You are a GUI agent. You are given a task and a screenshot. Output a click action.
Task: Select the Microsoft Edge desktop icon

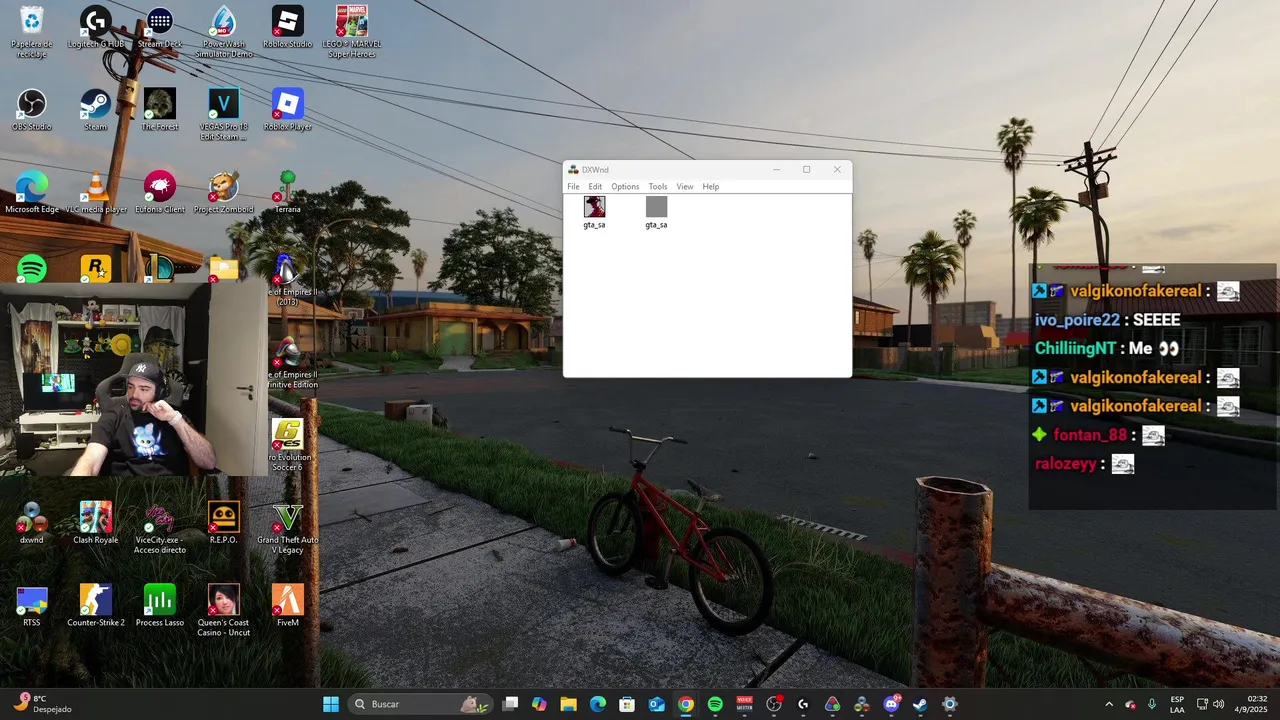32,193
